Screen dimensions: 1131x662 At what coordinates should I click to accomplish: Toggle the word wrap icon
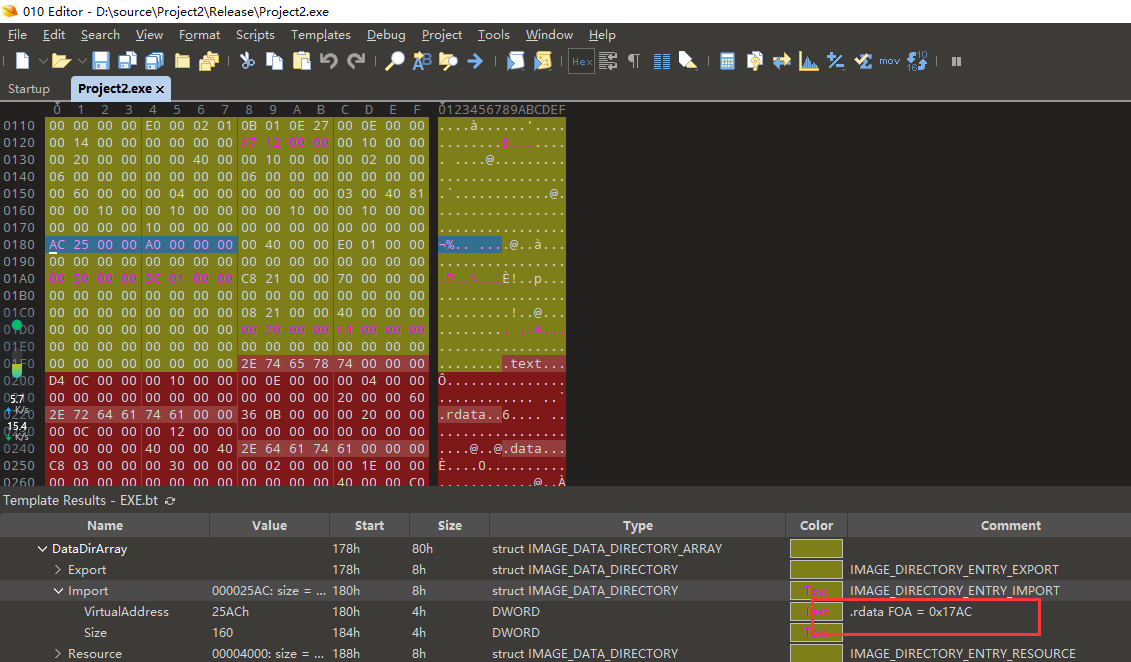coord(608,61)
